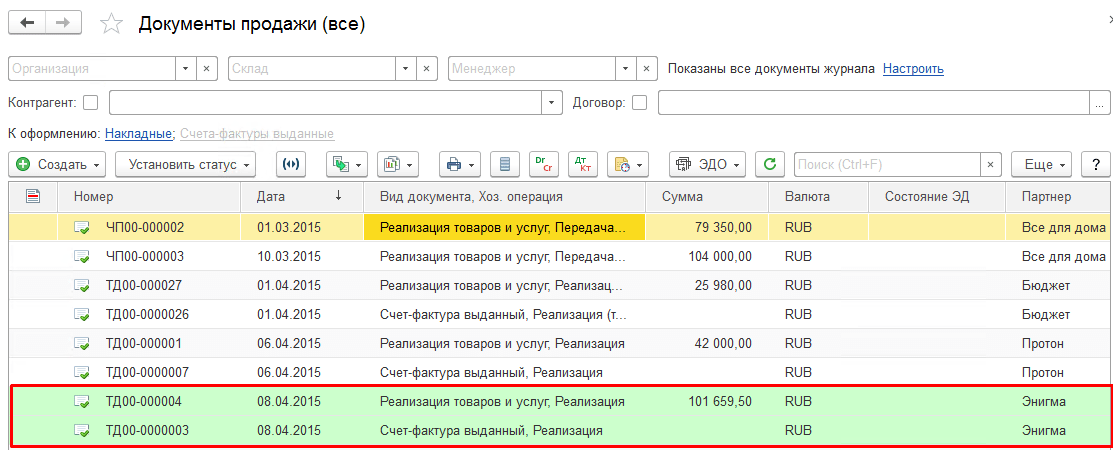Click the Dr/Cr postings icon
Viewport: 1113px width, 450px height.
544,164
